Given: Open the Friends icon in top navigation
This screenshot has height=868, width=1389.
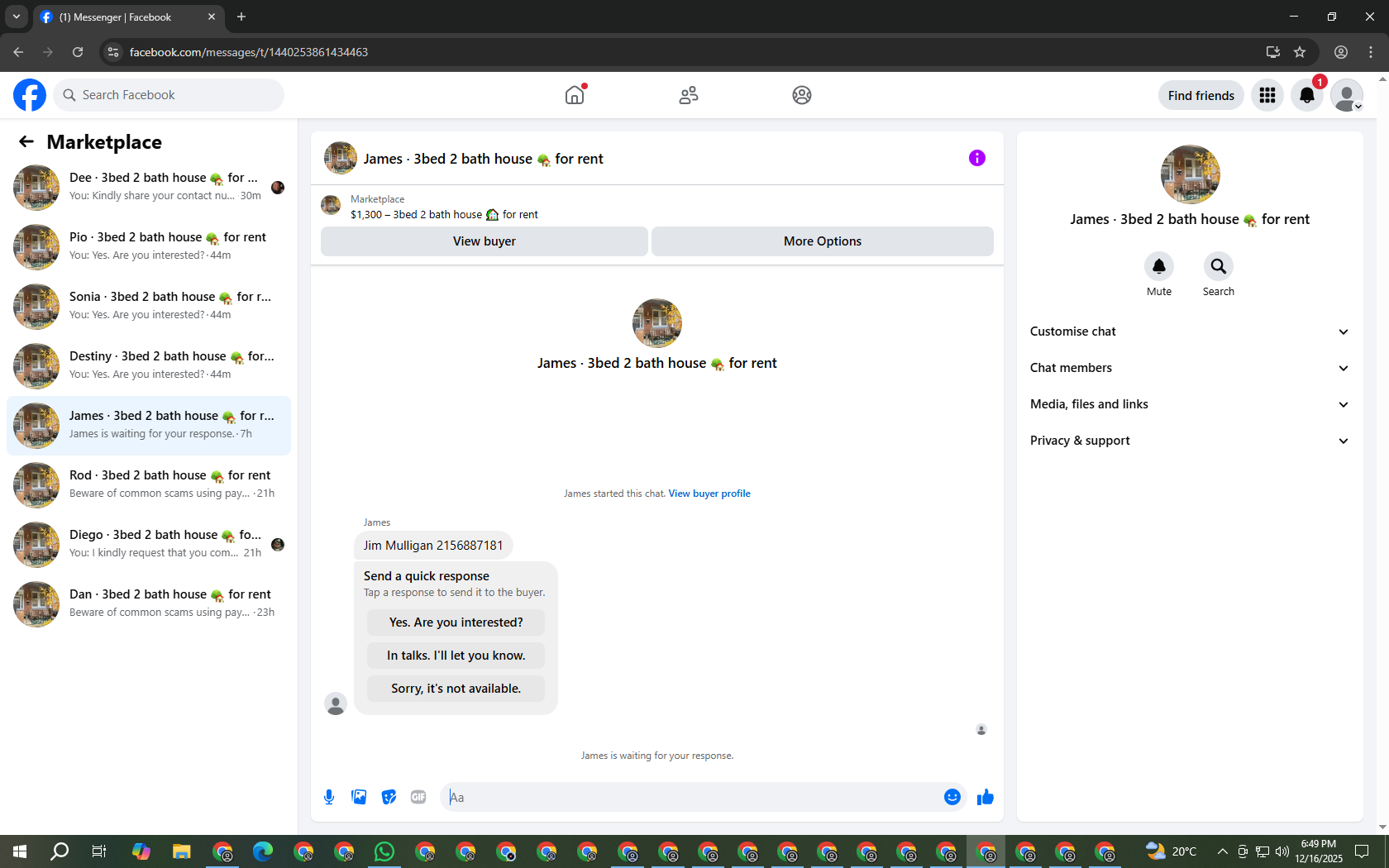Looking at the screenshot, I should 689,95.
